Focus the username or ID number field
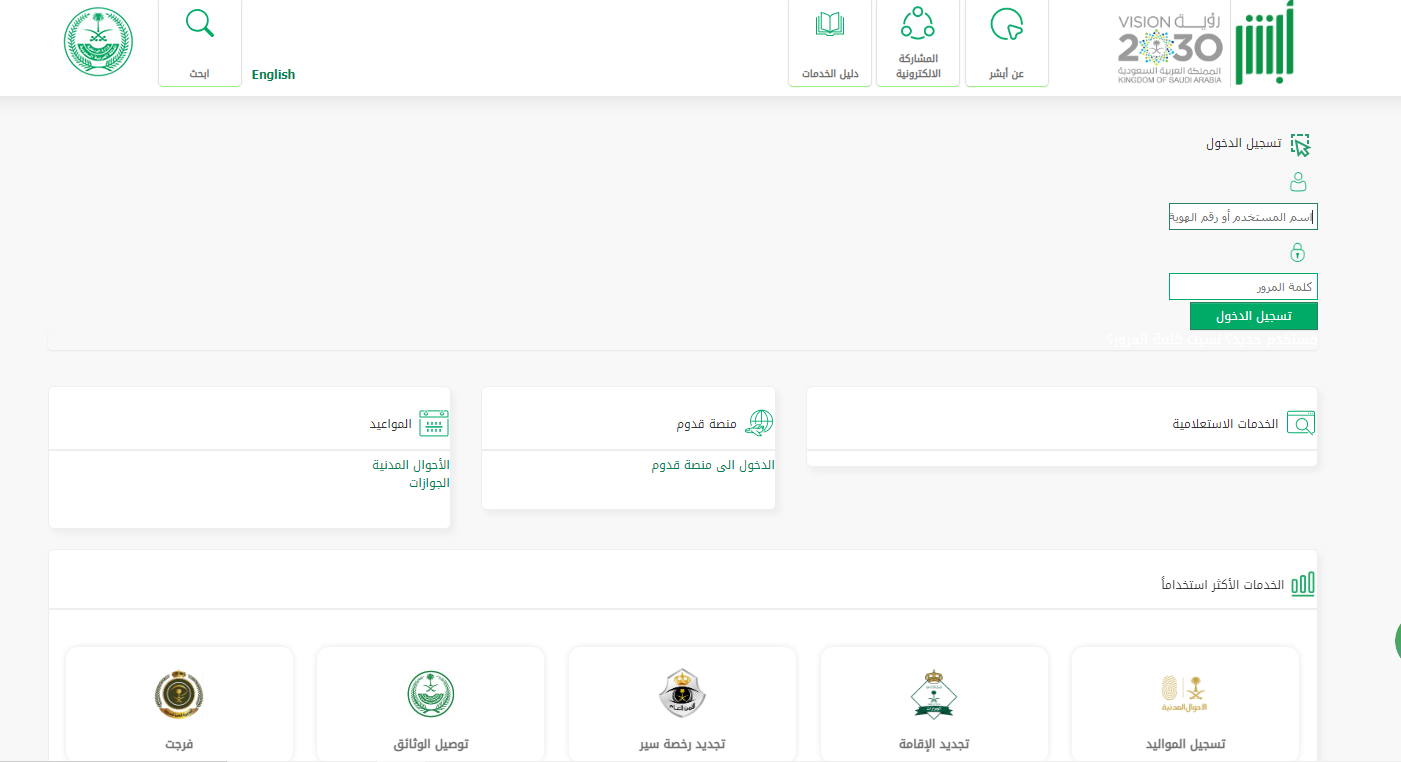Image resolution: width=1401 pixels, height=762 pixels. click(x=1243, y=217)
